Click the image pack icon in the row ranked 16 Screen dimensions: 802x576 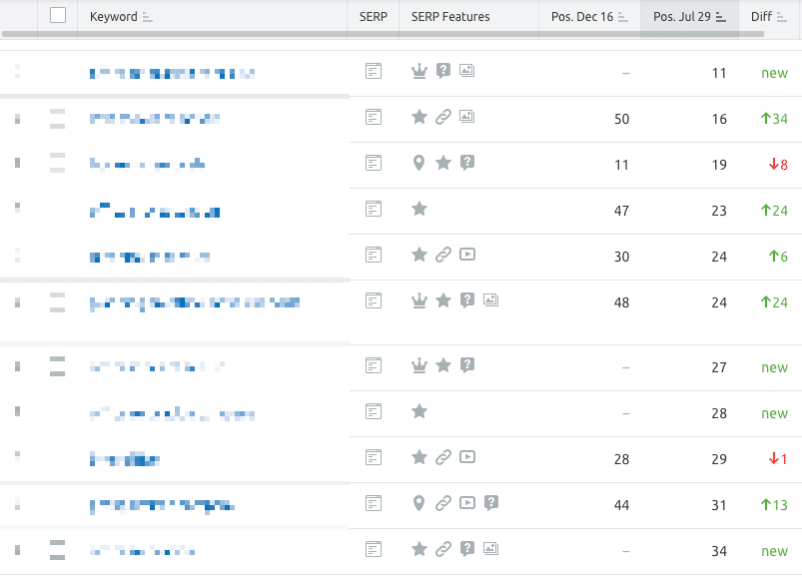466,117
